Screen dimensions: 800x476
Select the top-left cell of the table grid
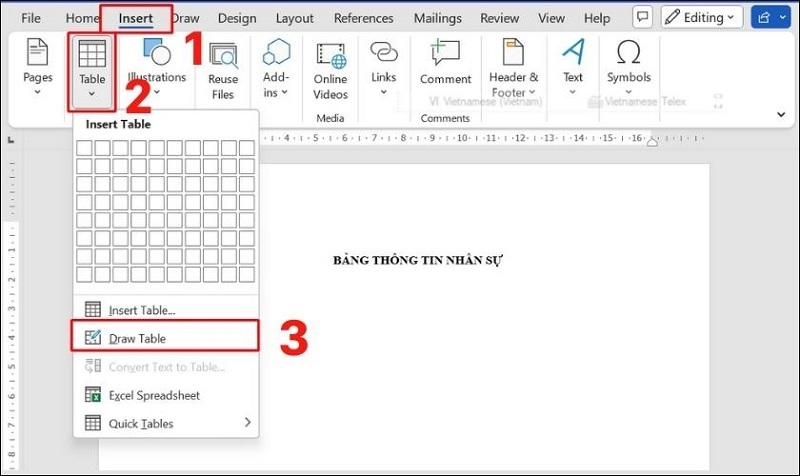tap(85, 148)
